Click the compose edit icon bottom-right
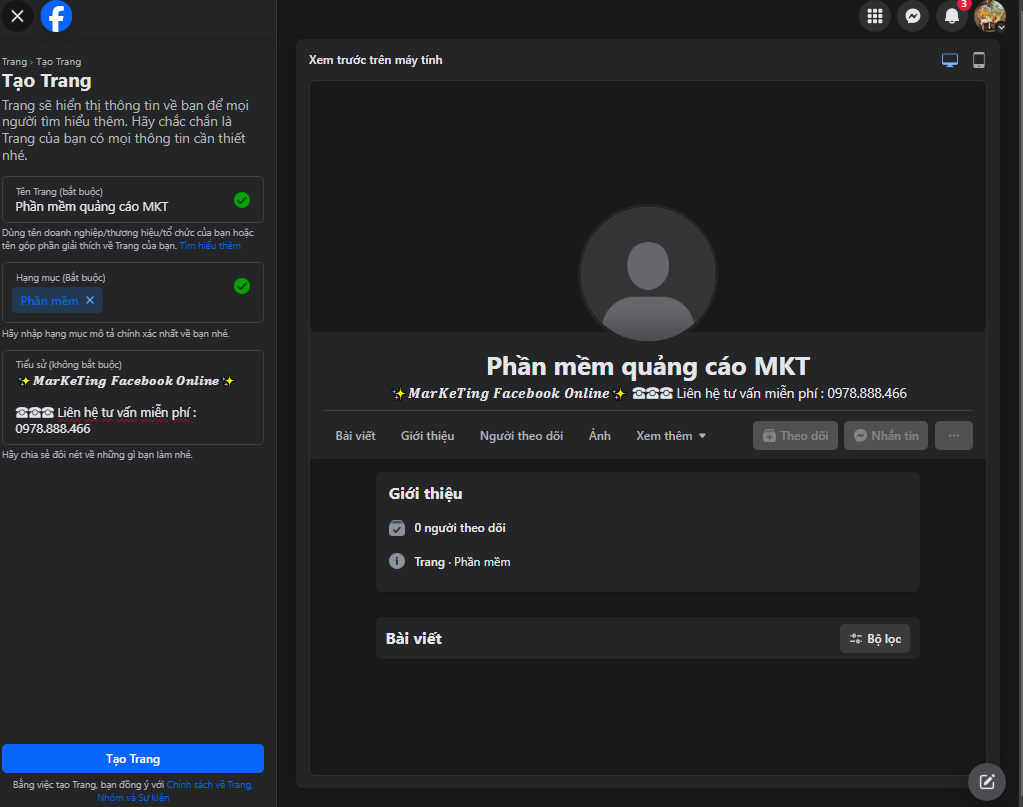This screenshot has width=1023, height=807. (987, 781)
